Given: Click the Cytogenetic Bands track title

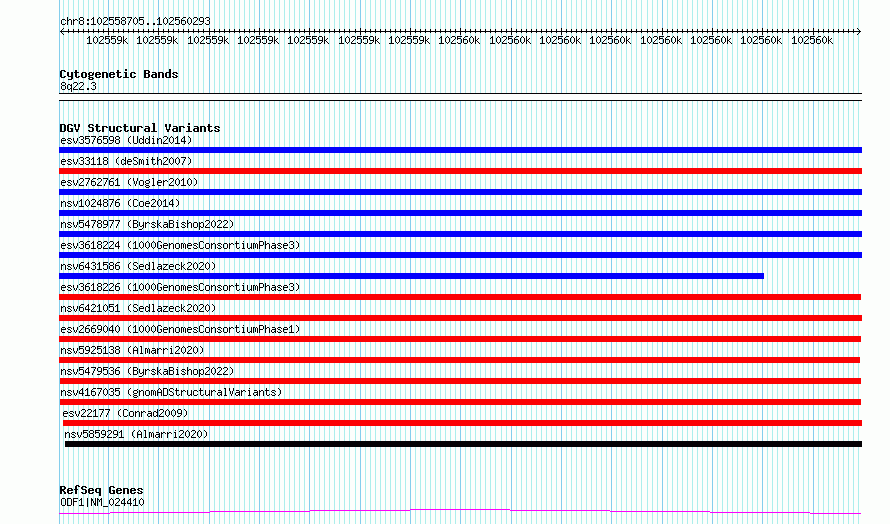Looking at the screenshot, I should [x=119, y=74].
